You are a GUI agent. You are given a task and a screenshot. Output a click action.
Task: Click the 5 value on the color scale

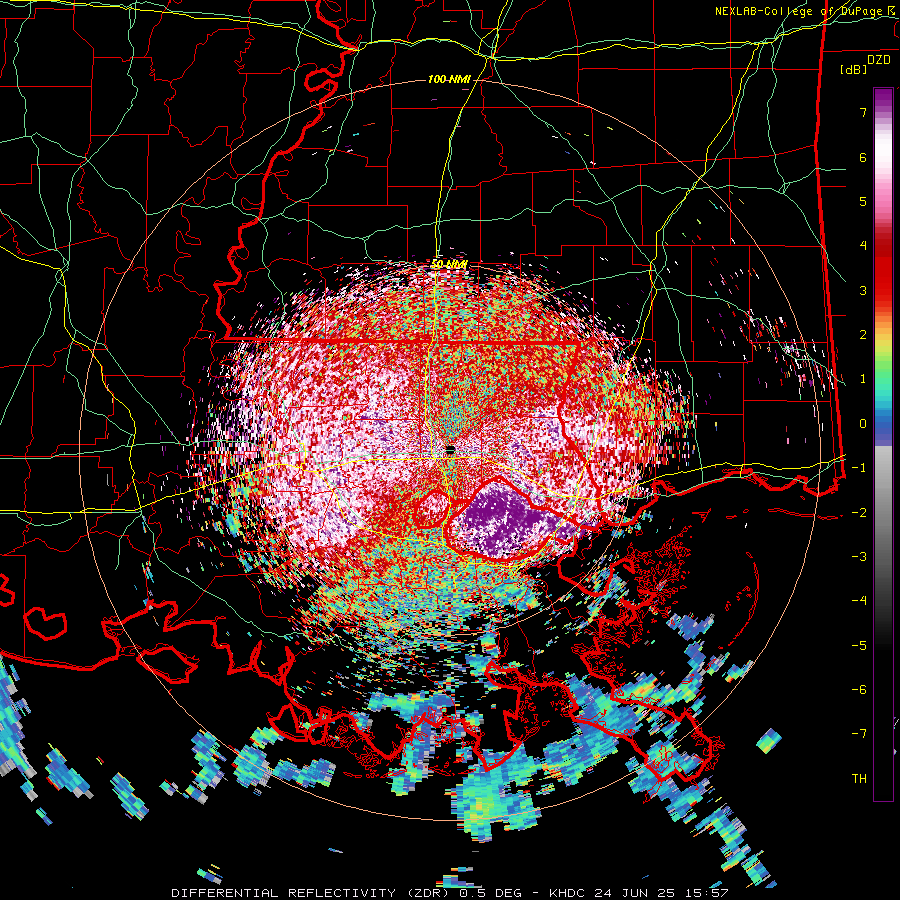[x=863, y=201]
